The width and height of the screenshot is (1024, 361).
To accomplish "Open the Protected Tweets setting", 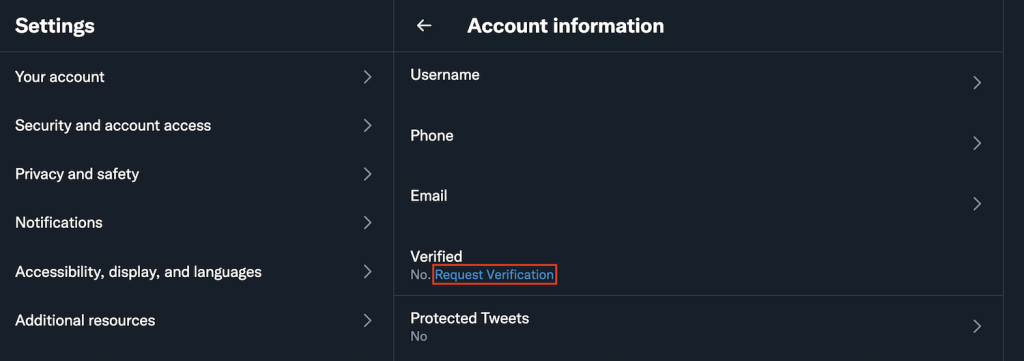I will point(698,326).
